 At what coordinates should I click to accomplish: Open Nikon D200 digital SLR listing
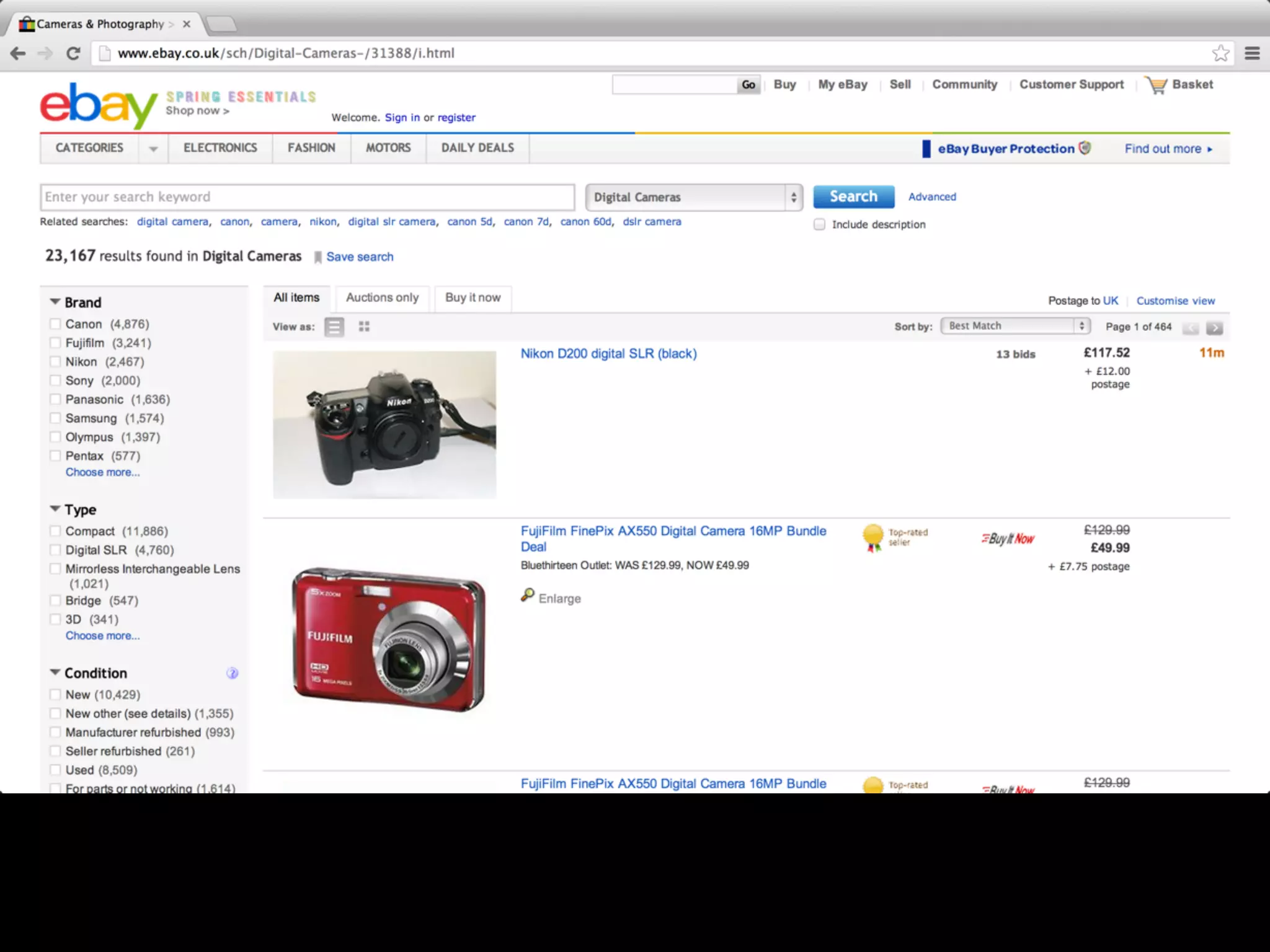point(608,354)
